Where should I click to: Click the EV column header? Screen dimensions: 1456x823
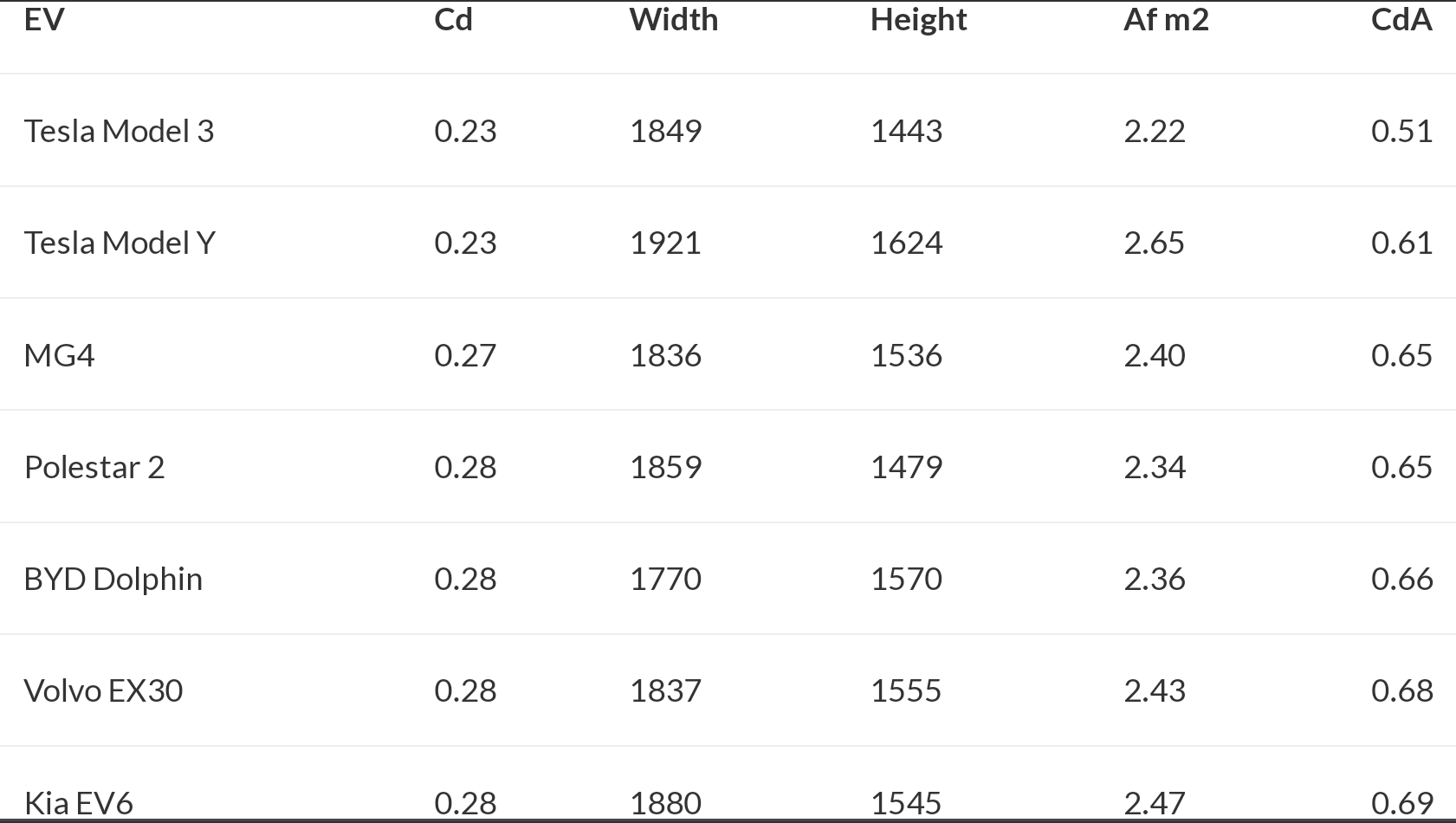[x=44, y=19]
